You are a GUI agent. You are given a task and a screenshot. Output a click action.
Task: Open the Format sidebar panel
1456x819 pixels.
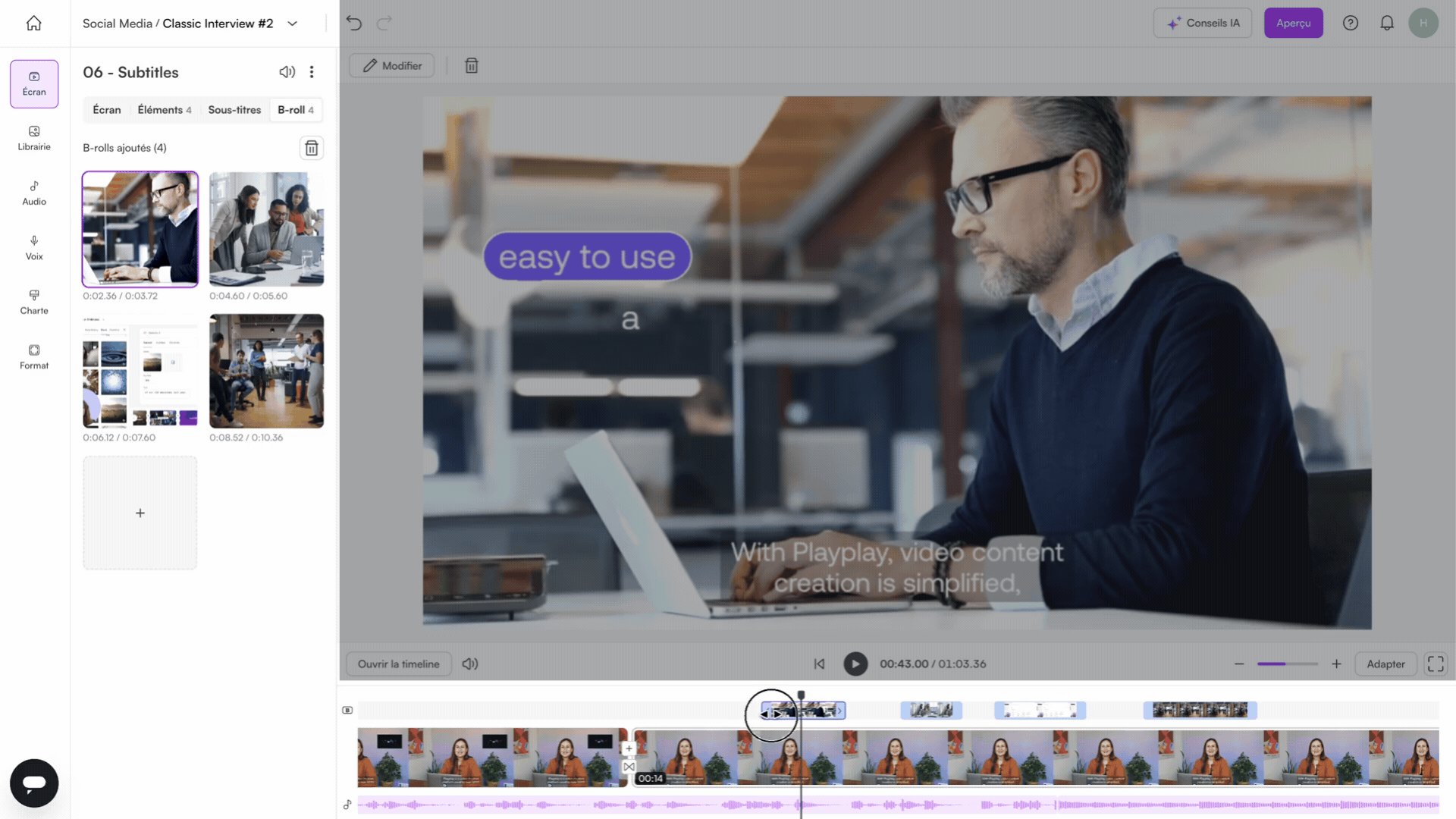[34, 357]
